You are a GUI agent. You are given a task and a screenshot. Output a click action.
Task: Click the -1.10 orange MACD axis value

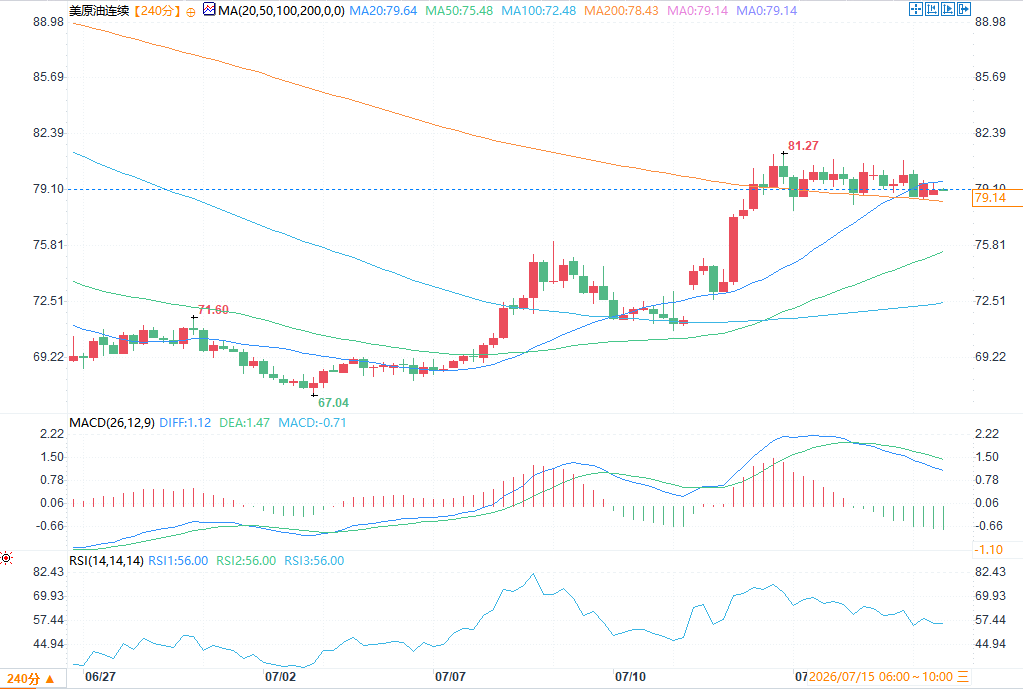pos(988,550)
